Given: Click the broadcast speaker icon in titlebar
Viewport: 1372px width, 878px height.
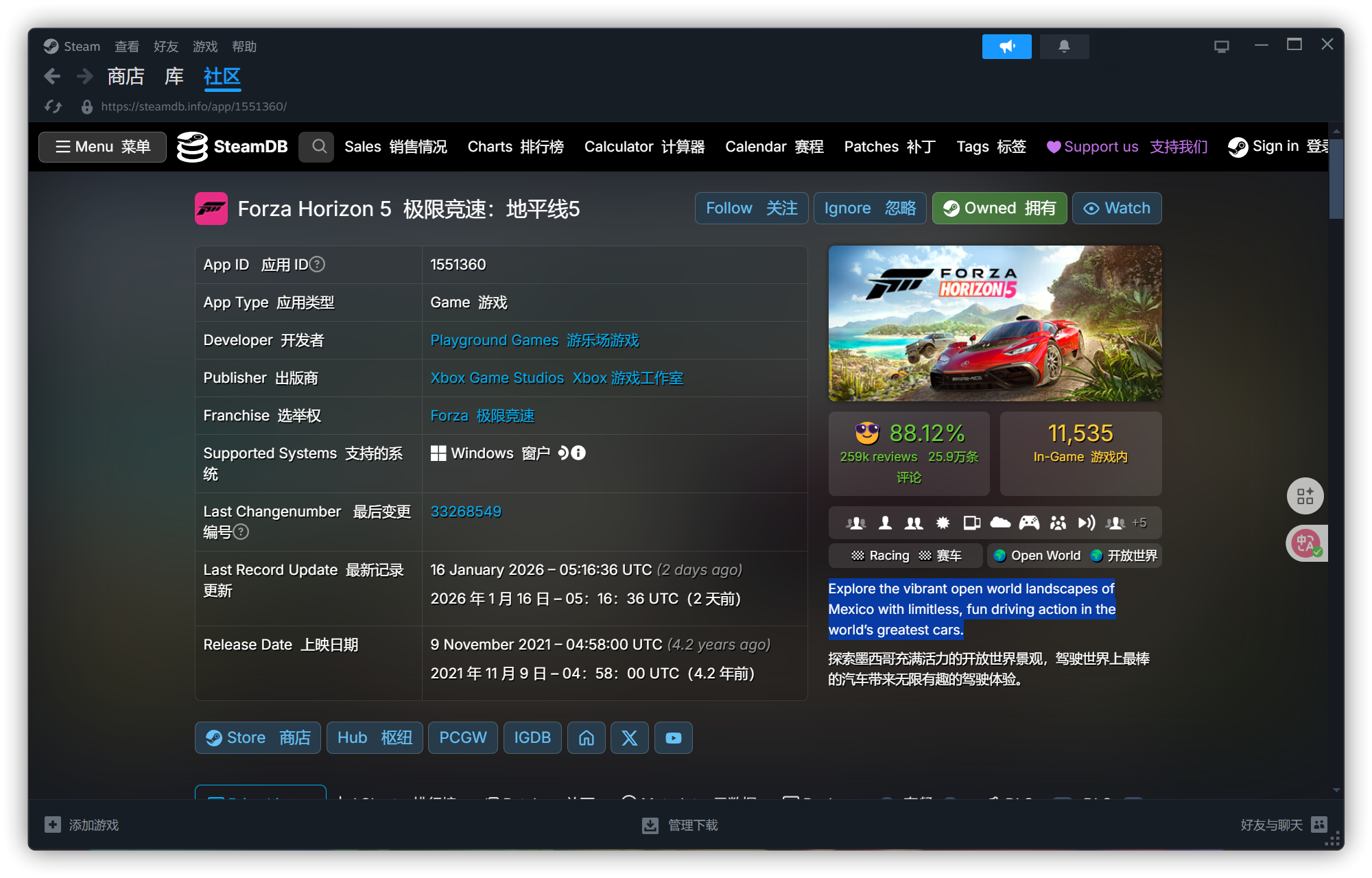Looking at the screenshot, I should 1006,46.
